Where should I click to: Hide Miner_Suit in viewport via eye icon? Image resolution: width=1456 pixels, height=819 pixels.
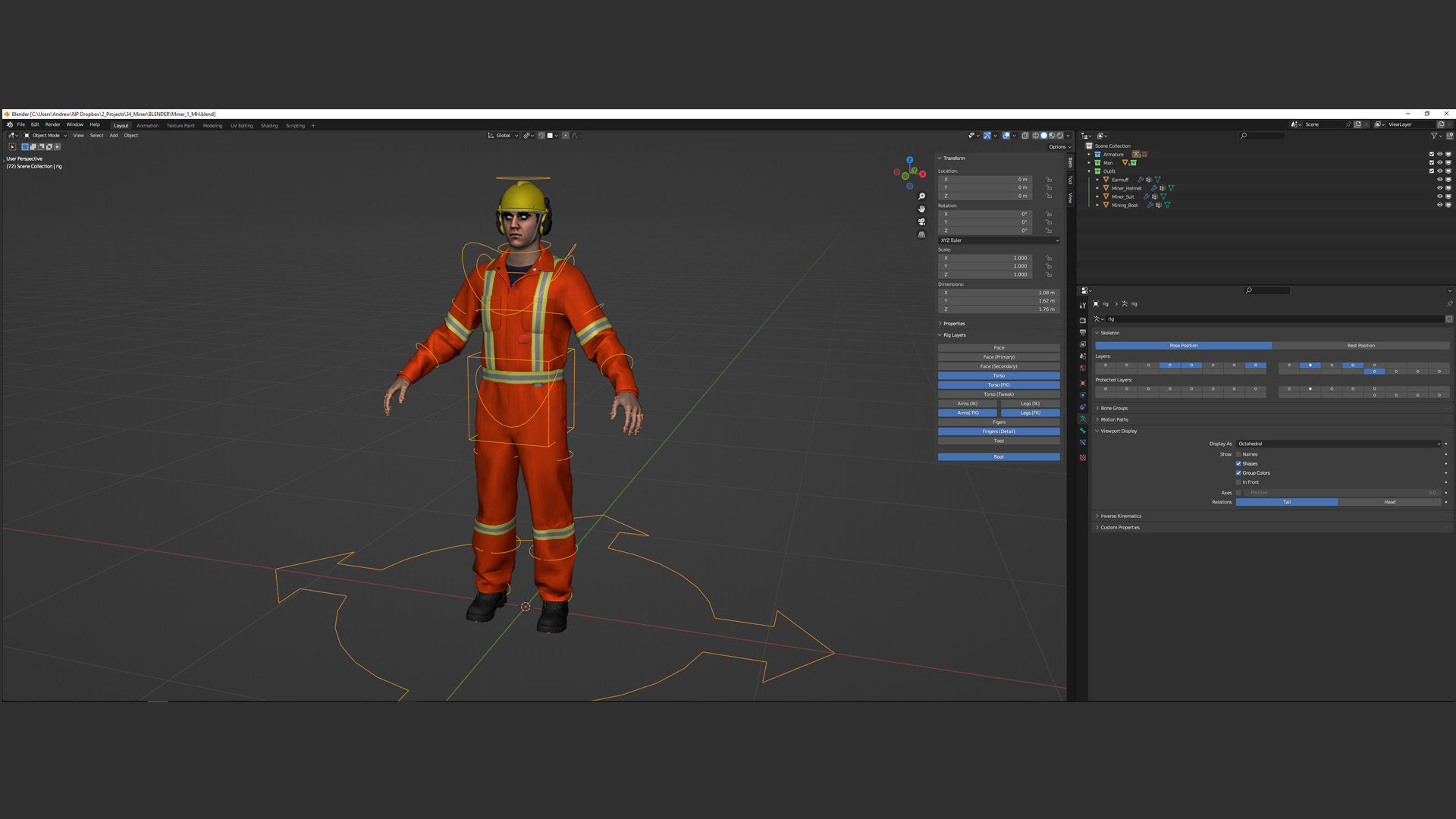click(x=1439, y=196)
